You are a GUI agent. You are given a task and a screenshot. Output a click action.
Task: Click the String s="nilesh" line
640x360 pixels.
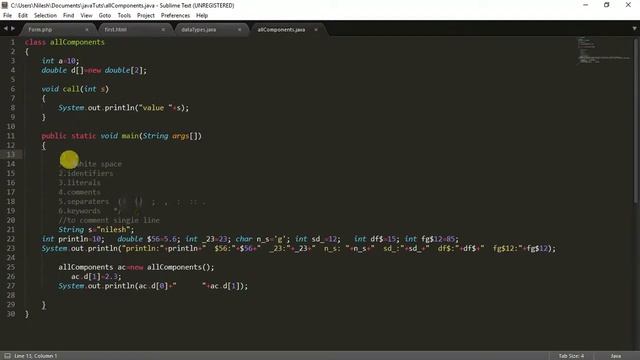[96, 229]
